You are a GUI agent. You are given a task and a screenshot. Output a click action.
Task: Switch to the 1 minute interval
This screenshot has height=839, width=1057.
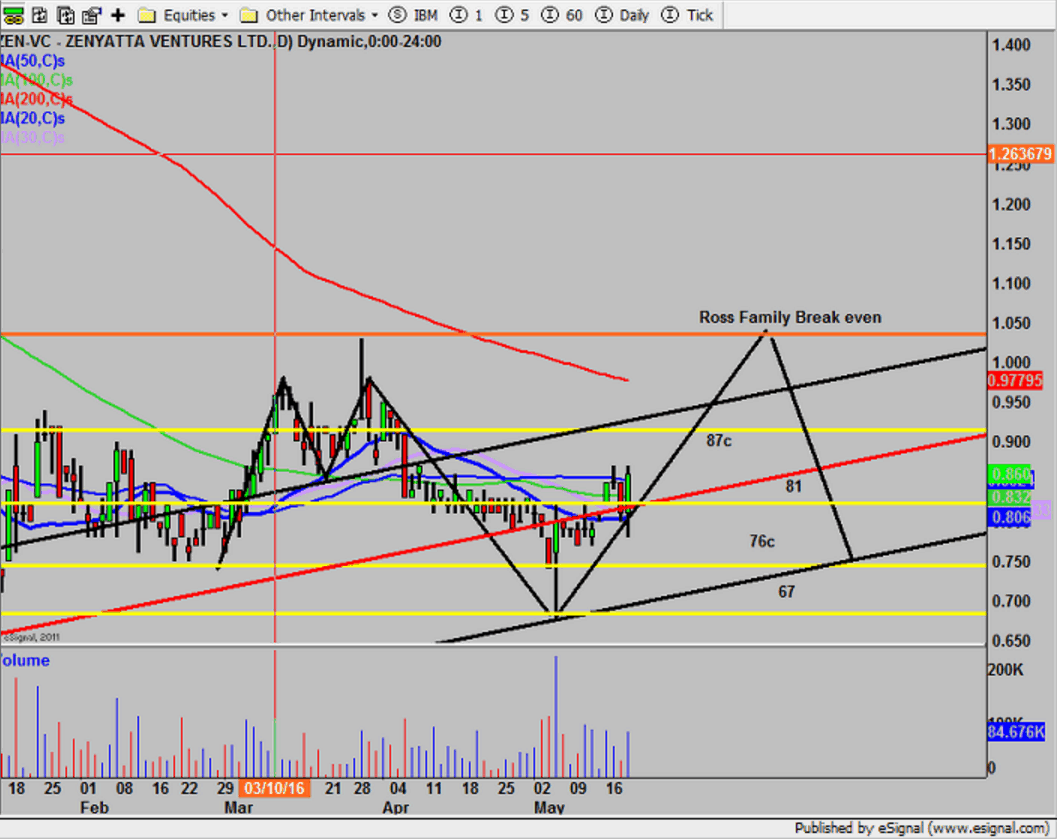467,15
